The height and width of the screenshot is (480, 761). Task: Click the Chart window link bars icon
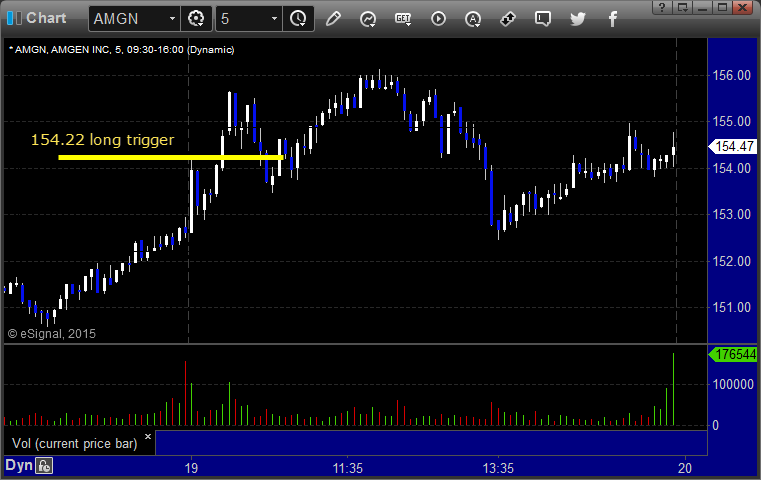15,18
